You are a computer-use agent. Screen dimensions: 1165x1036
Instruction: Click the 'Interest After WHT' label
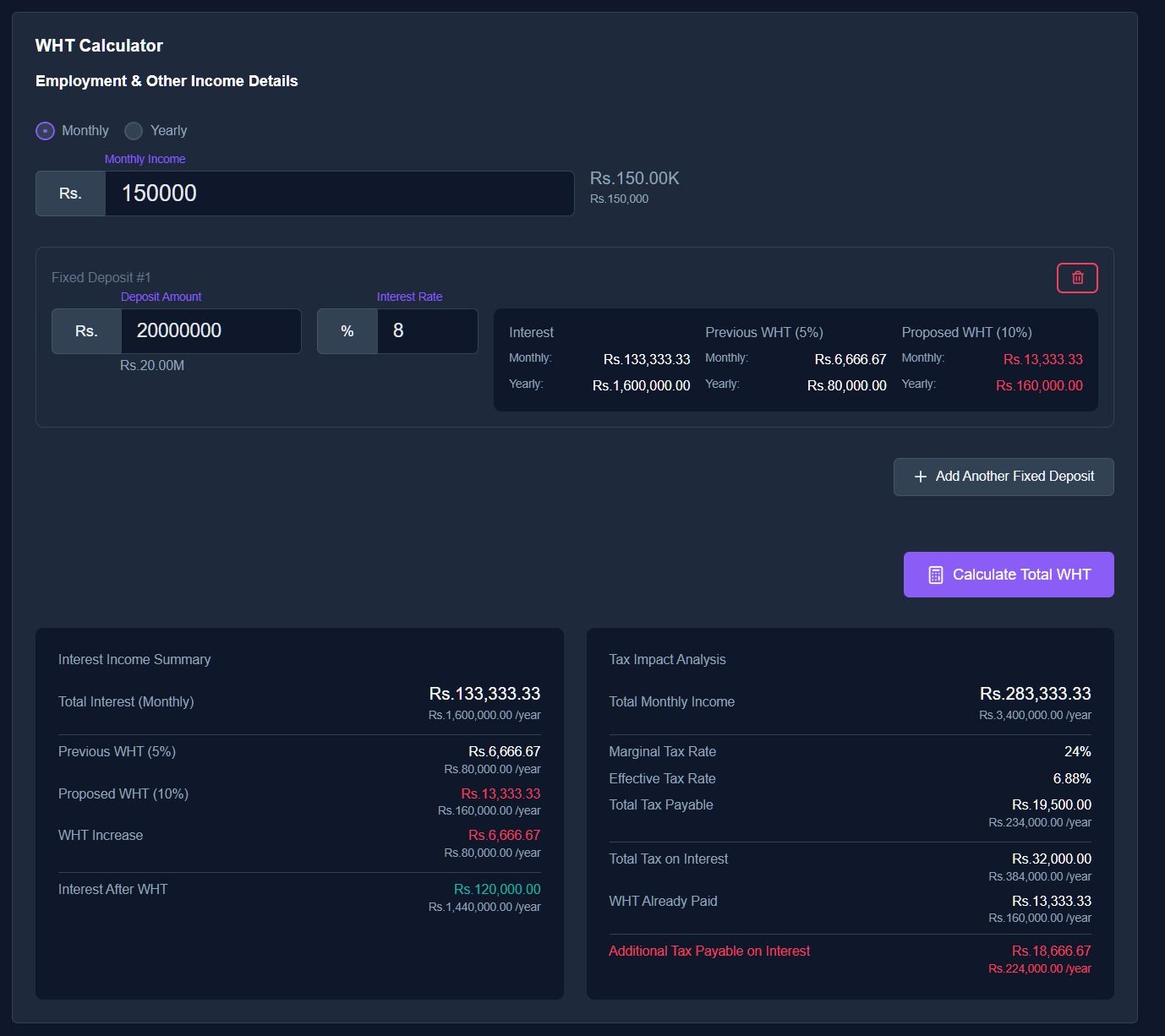tap(113, 890)
